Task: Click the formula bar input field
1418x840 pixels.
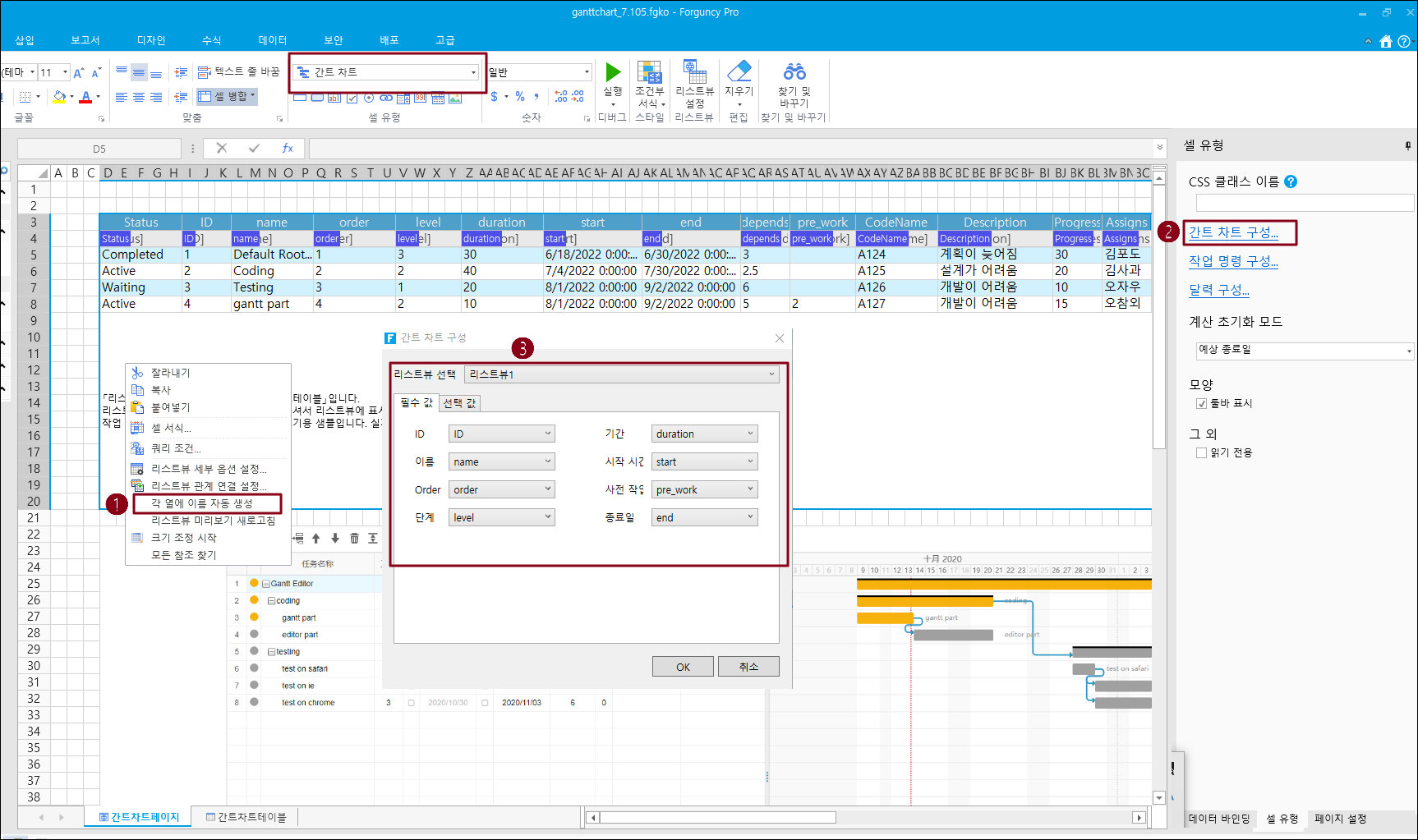Action: click(x=731, y=149)
